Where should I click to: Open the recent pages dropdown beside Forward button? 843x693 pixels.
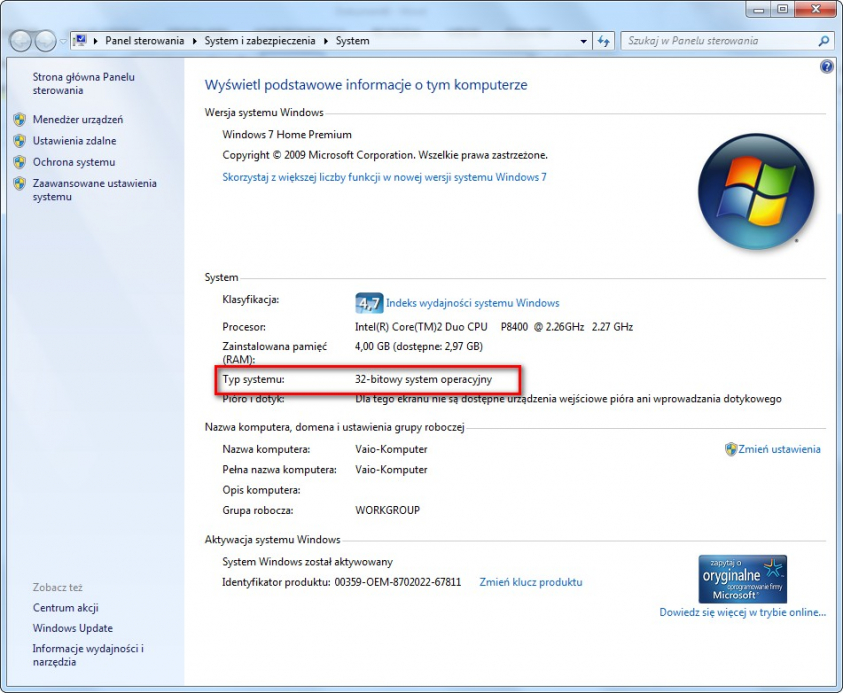tap(64, 41)
